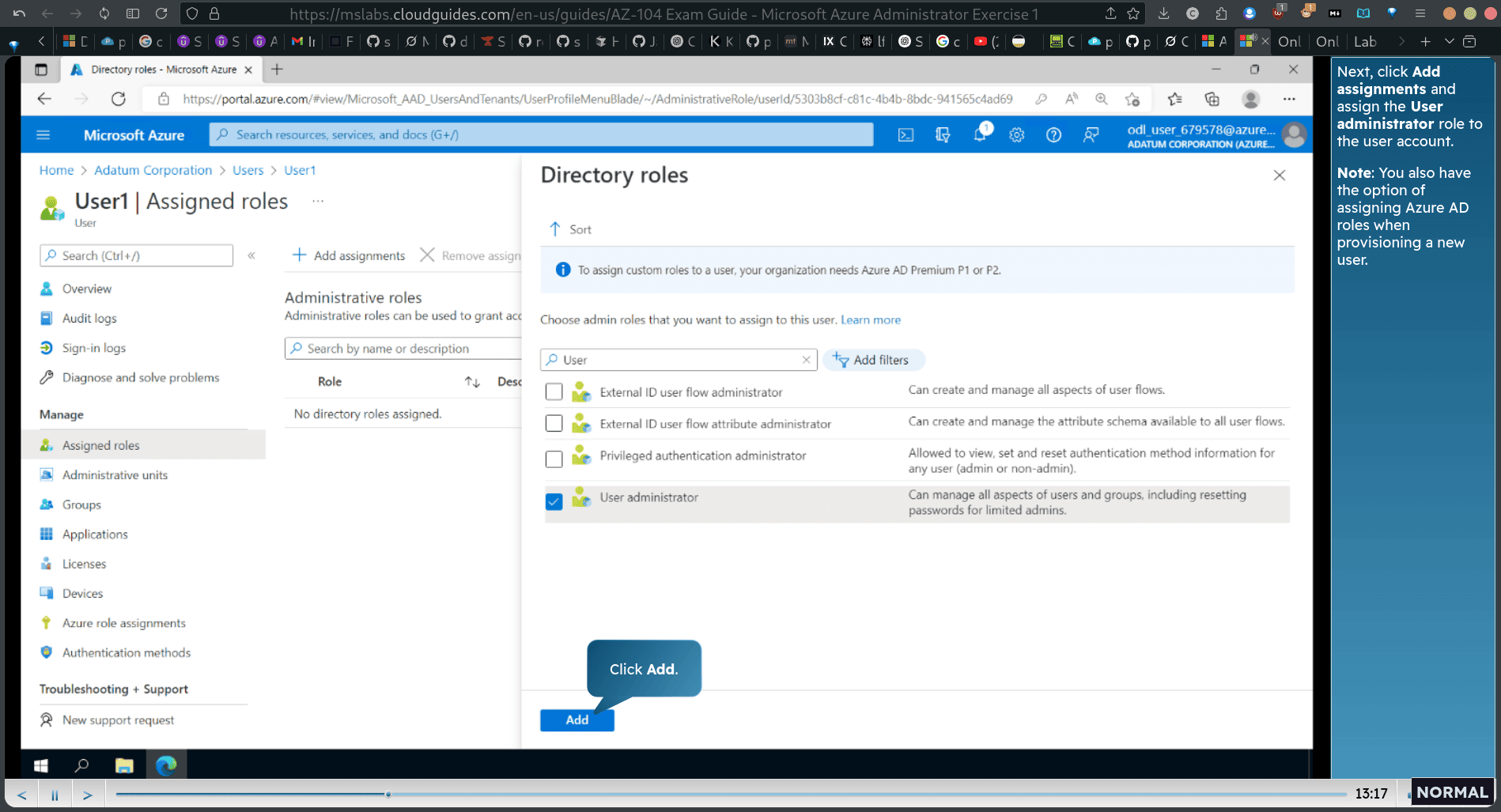The image size is (1501, 812).
Task: Open Edge collections icon
Action: [1212, 99]
